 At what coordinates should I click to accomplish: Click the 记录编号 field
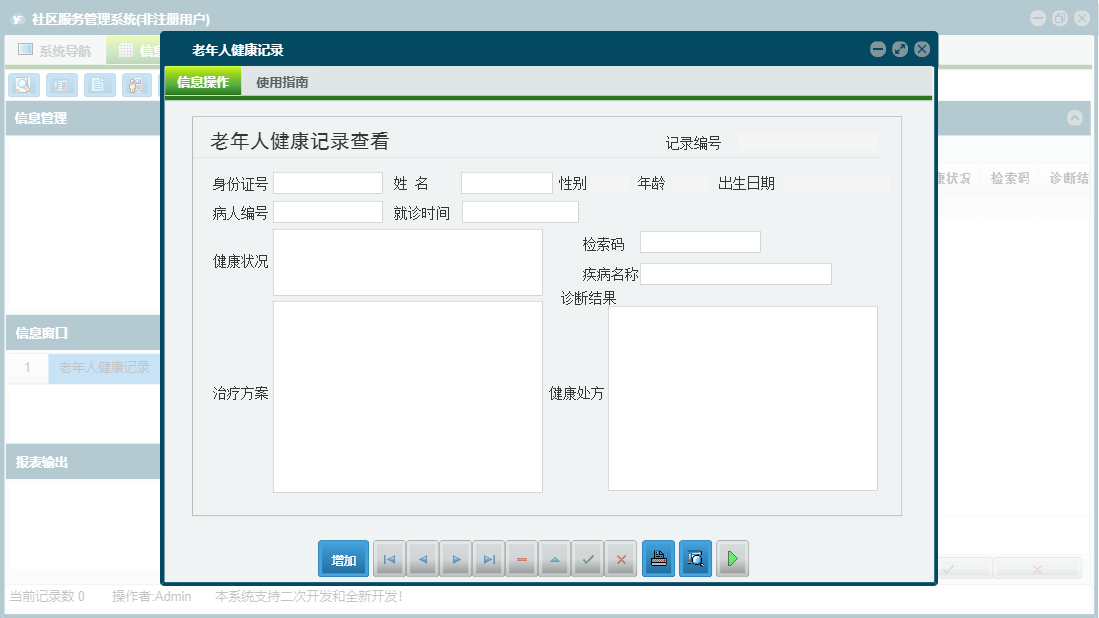pyautogui.click(x=807, y=142)
